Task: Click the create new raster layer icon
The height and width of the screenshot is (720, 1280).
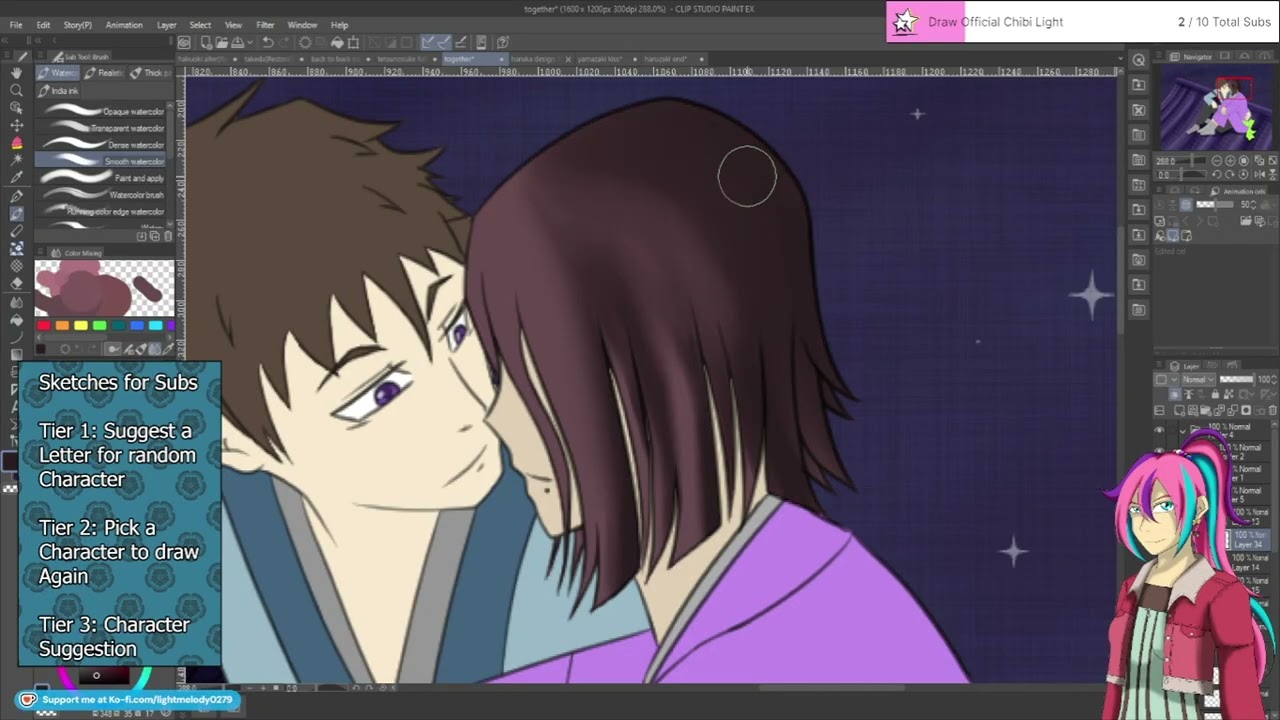Action: [x=1179, y=410]
